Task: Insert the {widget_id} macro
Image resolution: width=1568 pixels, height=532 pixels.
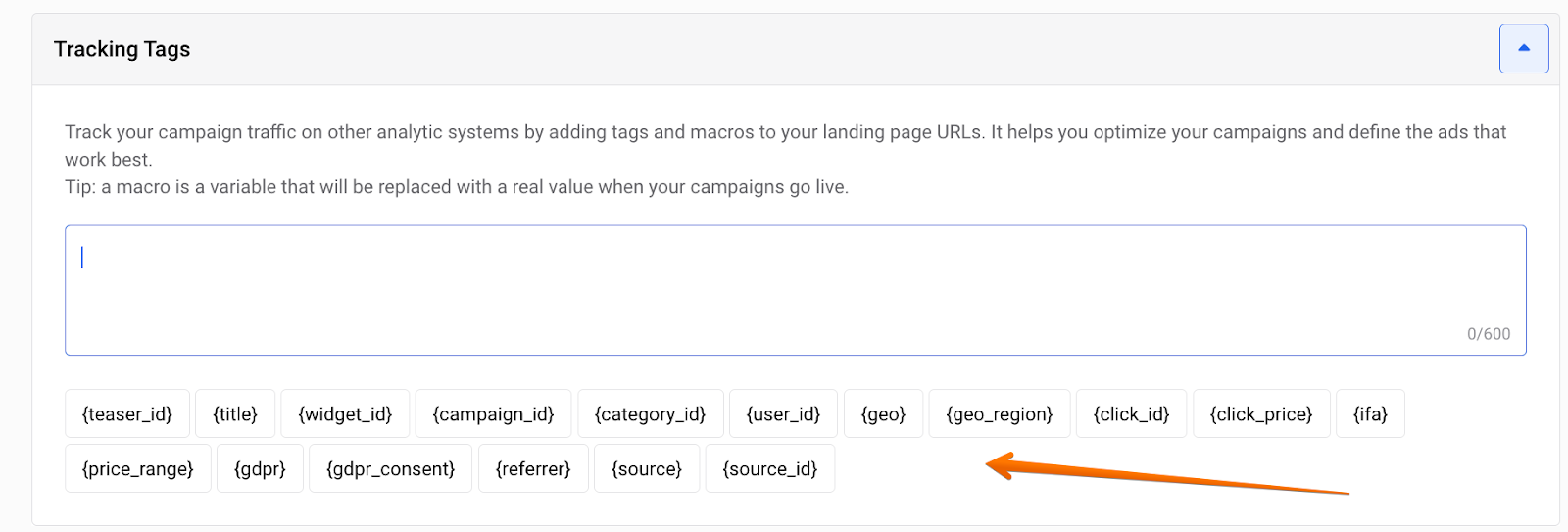Action: (345, 414)
